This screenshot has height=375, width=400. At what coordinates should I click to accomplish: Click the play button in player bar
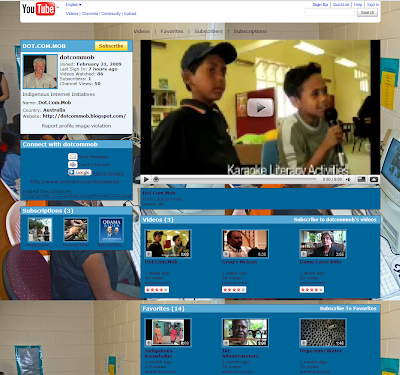pos(146,179)
